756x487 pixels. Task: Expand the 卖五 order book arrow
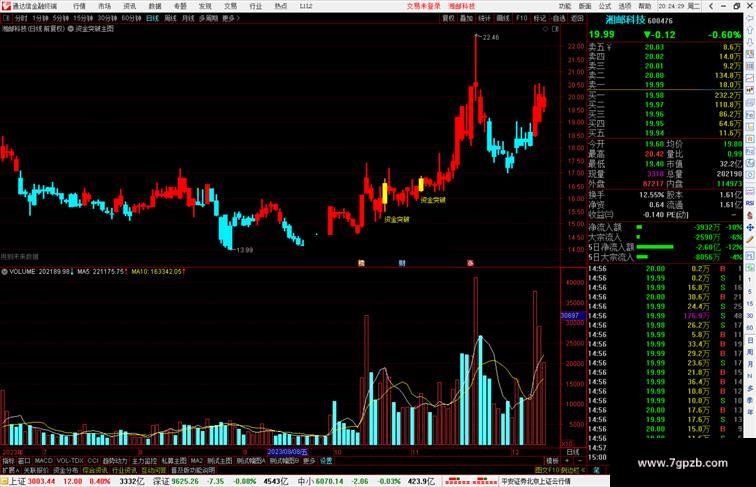tap(609, 47)
